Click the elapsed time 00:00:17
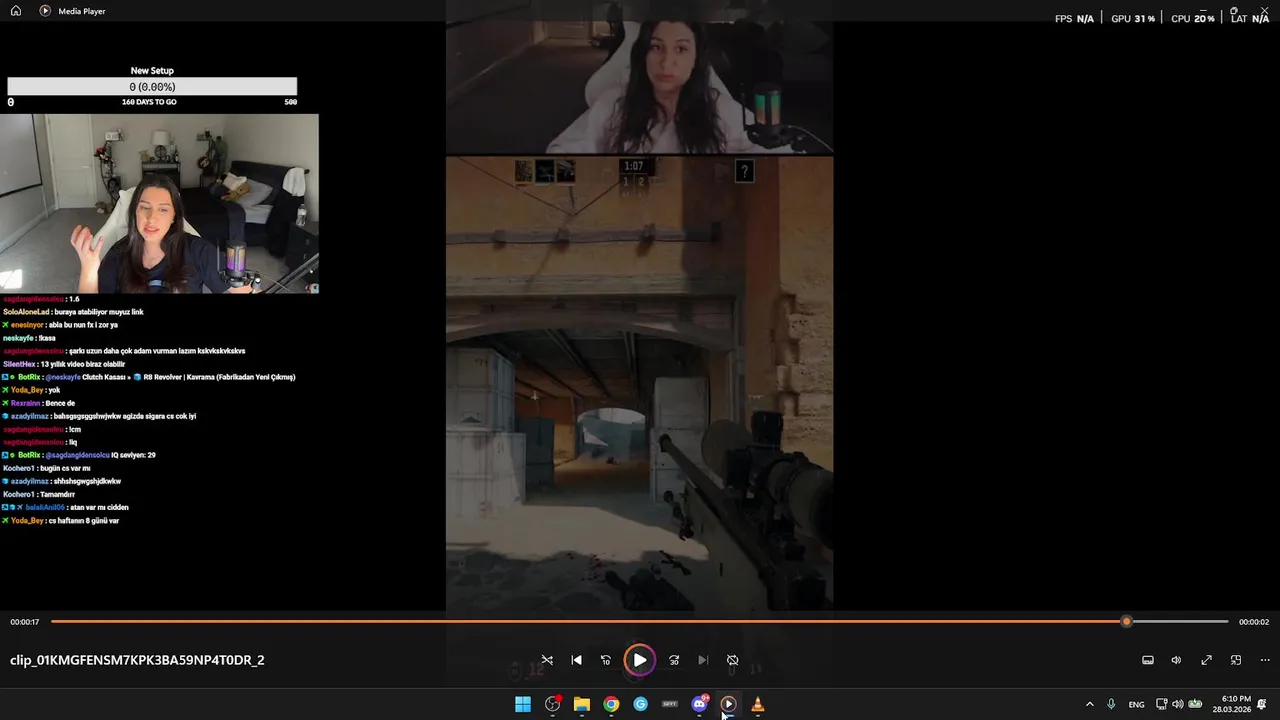This screenshot has height=720, width=1280. click(25, 622)
